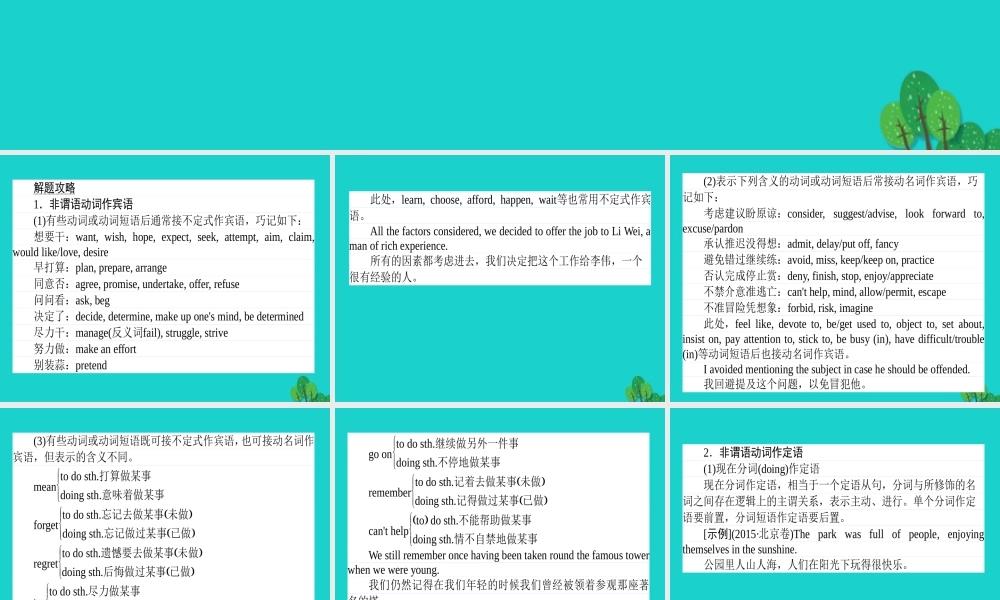
Task: Click the line 此处, learn, choose, afford, happen
Action: click(500, 207)
